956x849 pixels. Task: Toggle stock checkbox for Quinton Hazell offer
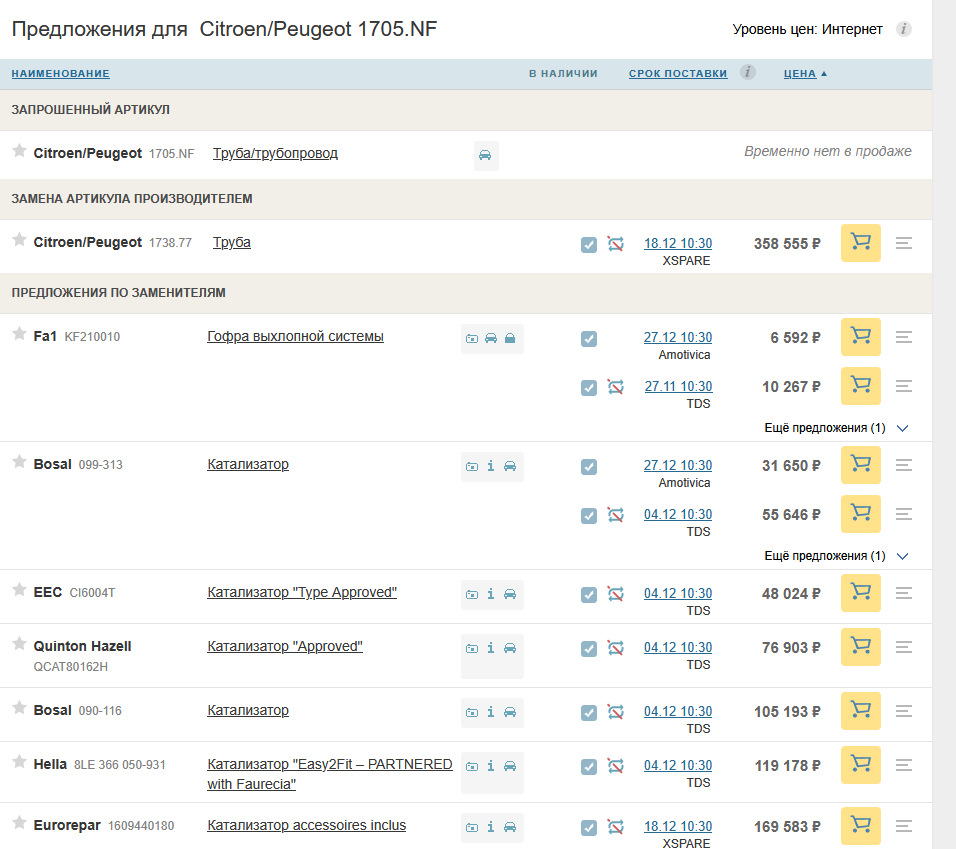pos(589,649)
